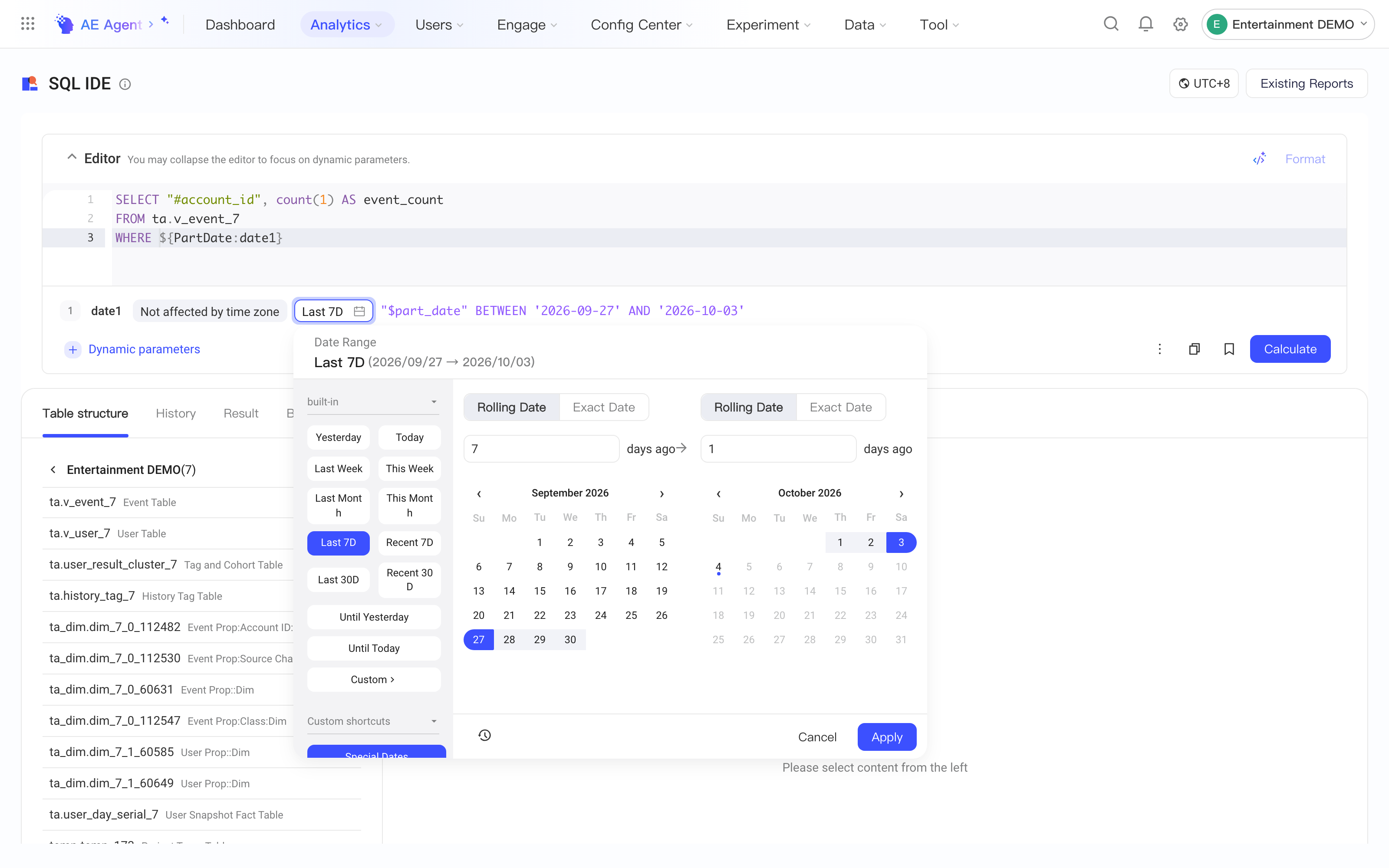
Task: Open the date range history clock icon
Action: pos(484,735)
